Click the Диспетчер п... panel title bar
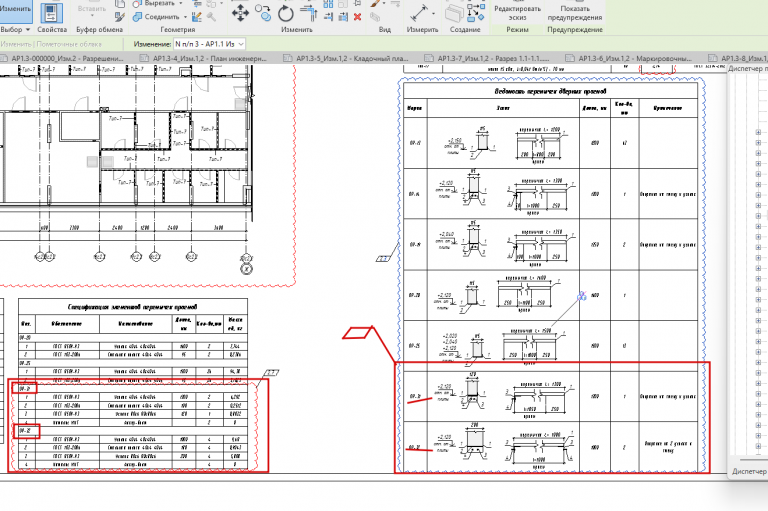Viewport: 768px width, 511px height. [747, 69]
